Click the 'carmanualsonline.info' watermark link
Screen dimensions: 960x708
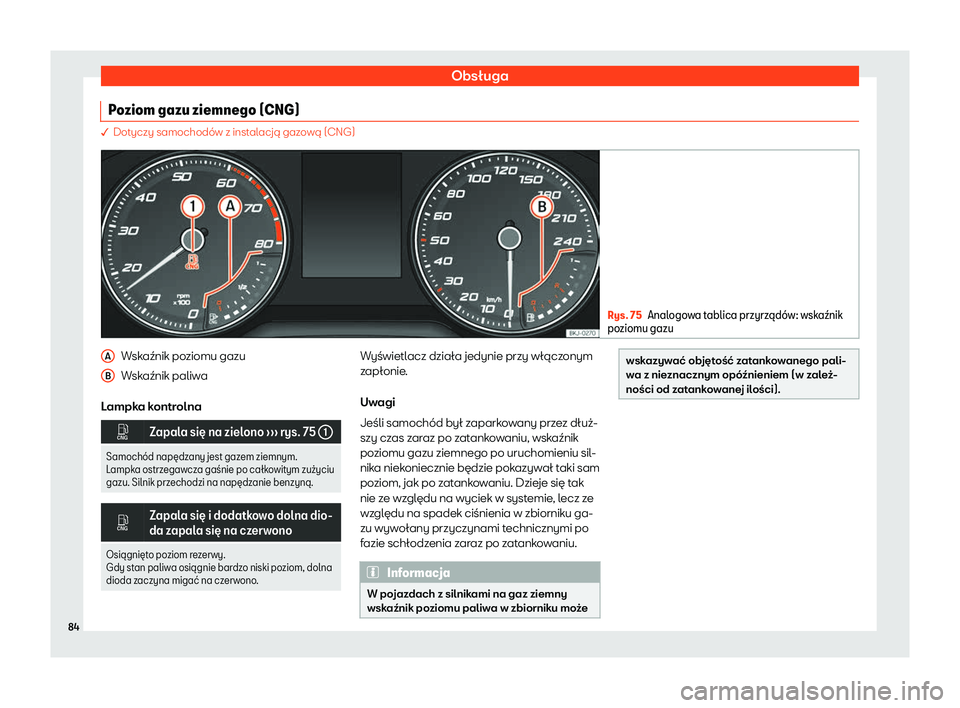(812, 692)
